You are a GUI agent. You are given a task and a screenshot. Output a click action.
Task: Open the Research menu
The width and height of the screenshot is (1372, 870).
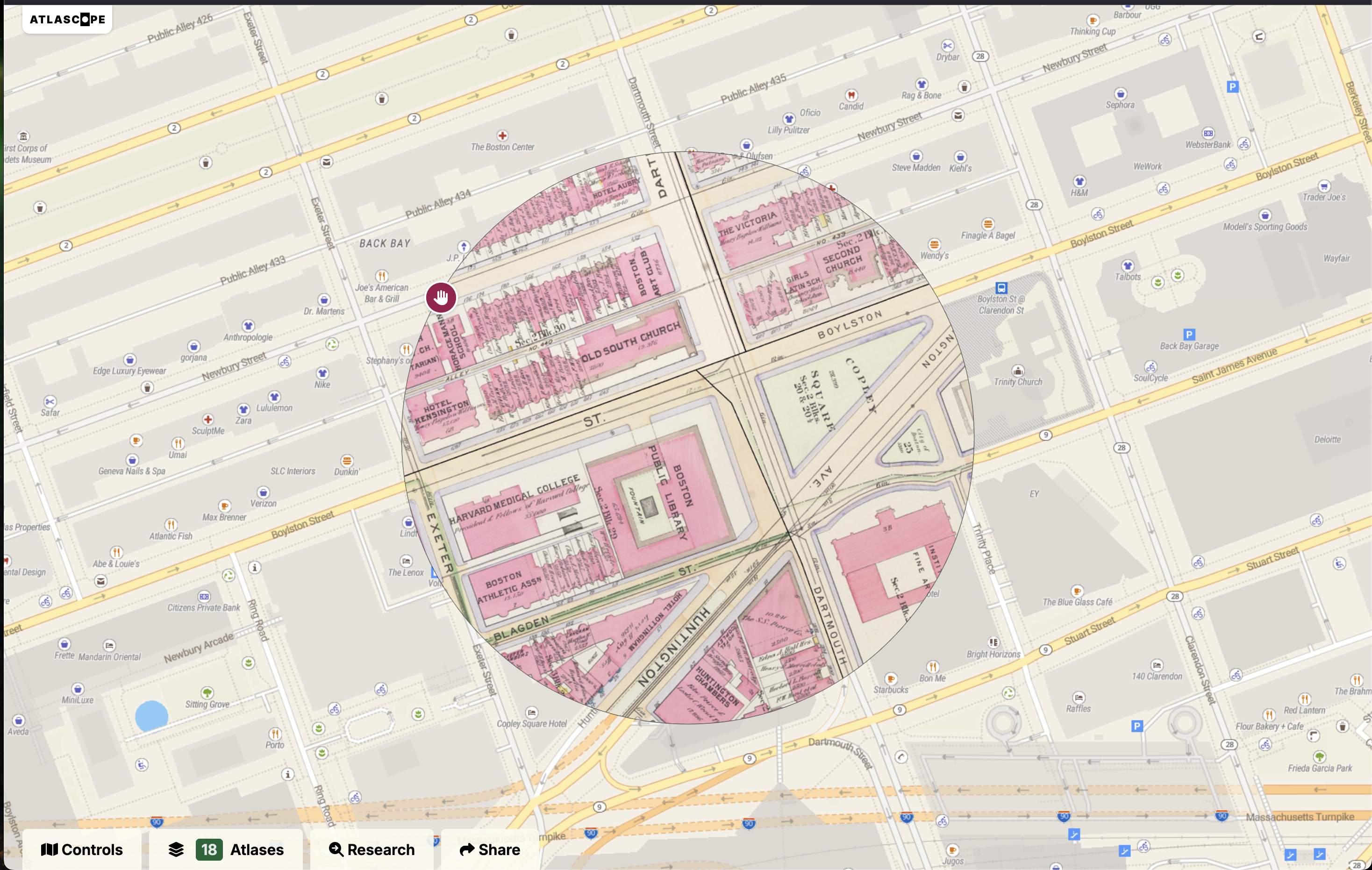click(372, 849)
